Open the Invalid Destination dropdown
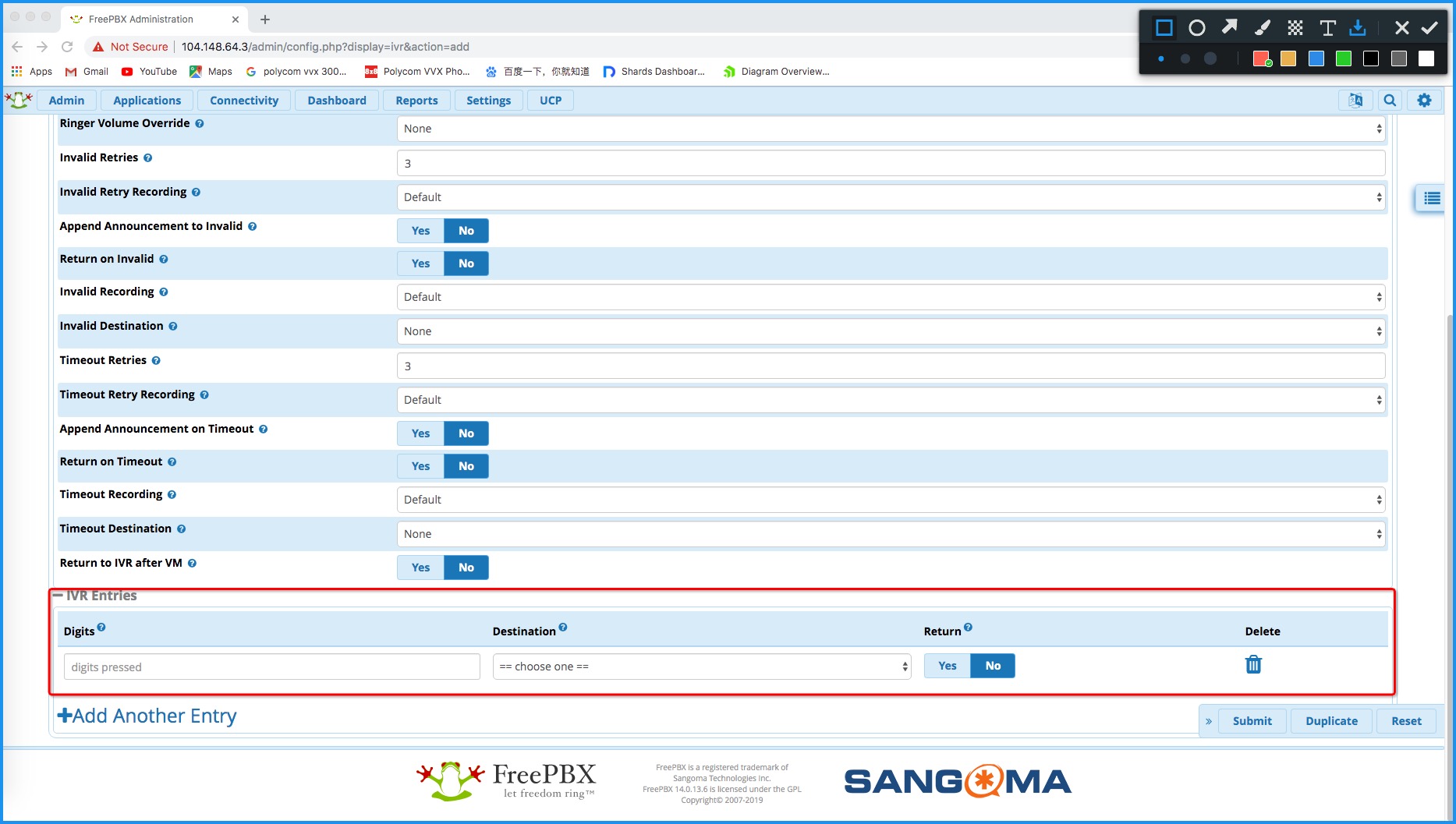 click(x=891, y=331)
